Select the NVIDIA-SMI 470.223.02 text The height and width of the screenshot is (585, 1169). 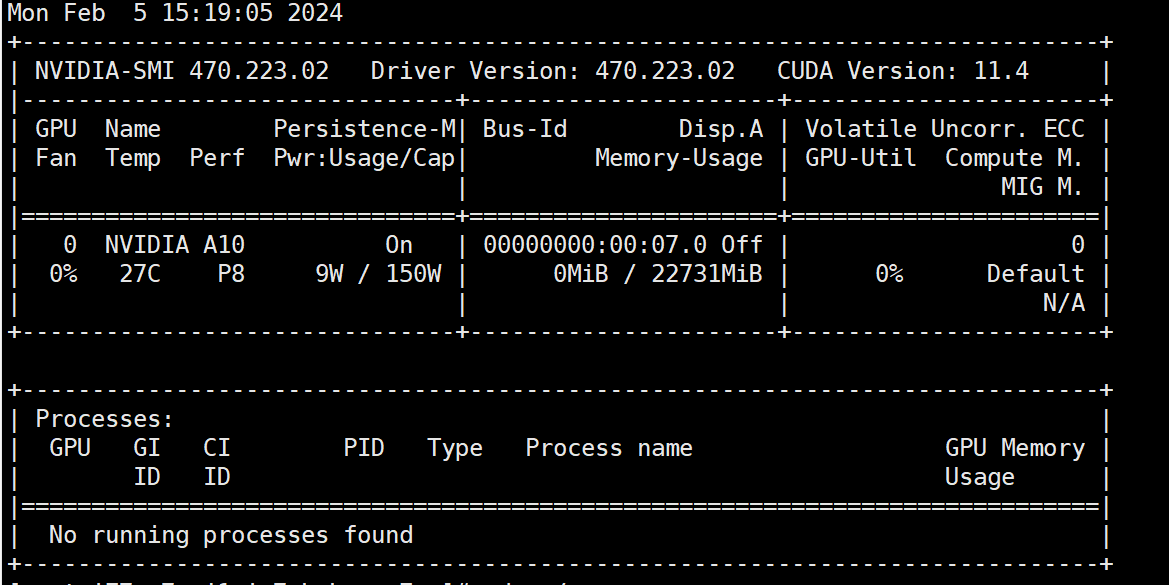[182, 71]
